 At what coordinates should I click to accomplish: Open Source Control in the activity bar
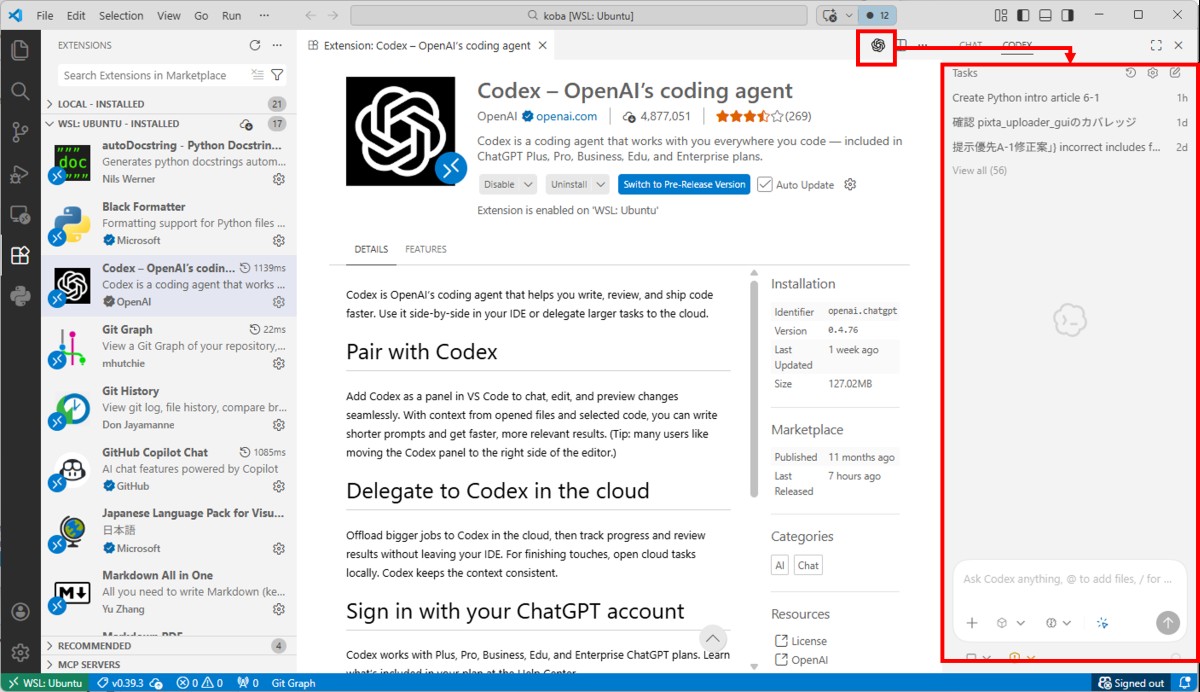(x=20, y=132)
